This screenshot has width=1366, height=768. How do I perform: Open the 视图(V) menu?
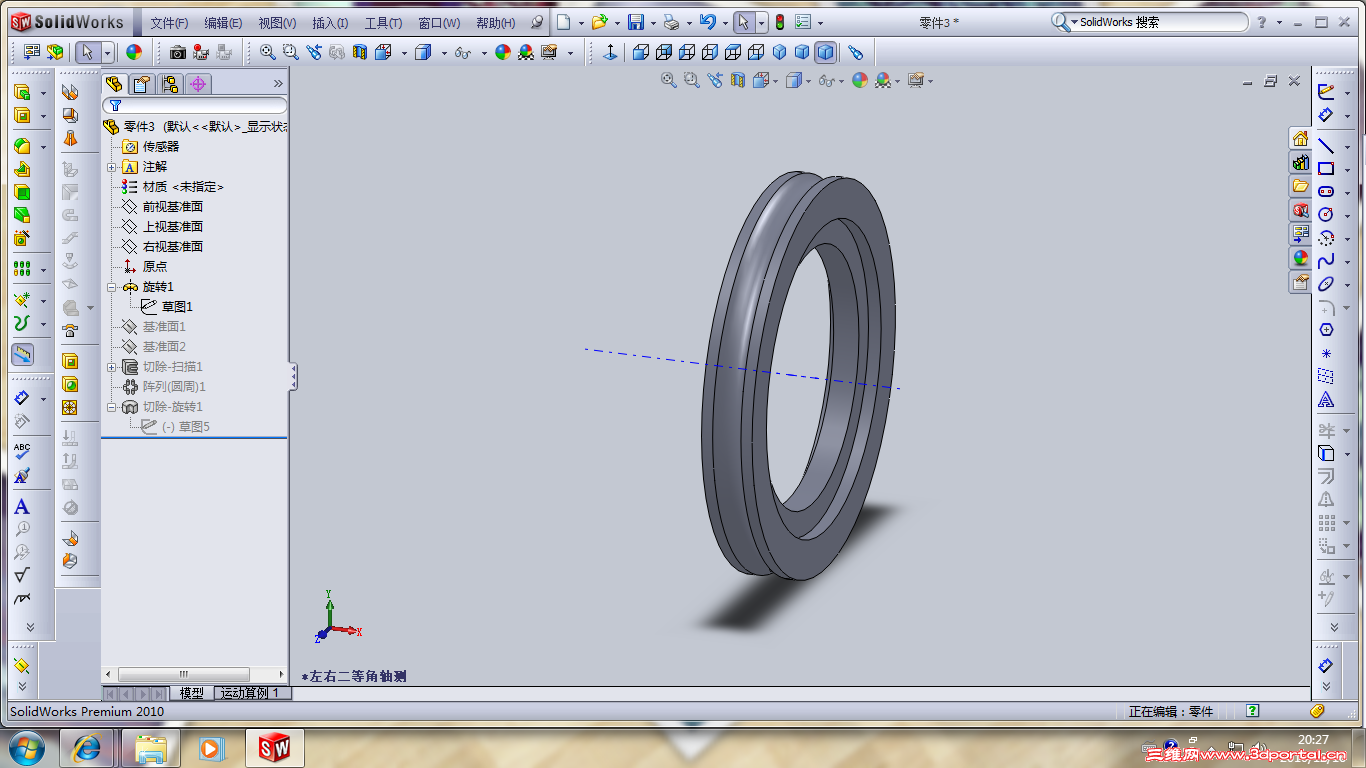(x=277, y=23)
